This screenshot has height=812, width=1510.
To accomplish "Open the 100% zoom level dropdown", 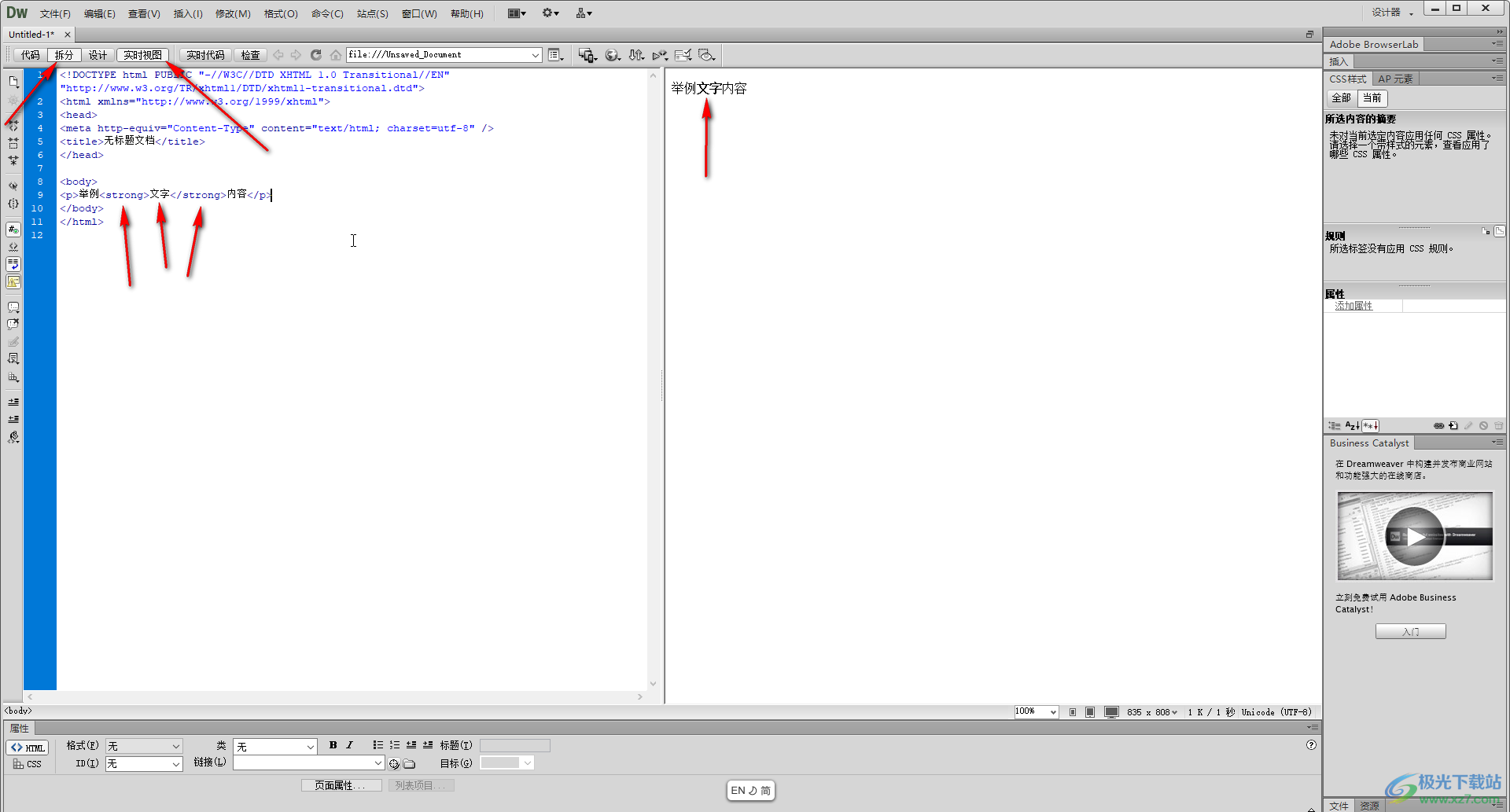I will [1036, 712].
